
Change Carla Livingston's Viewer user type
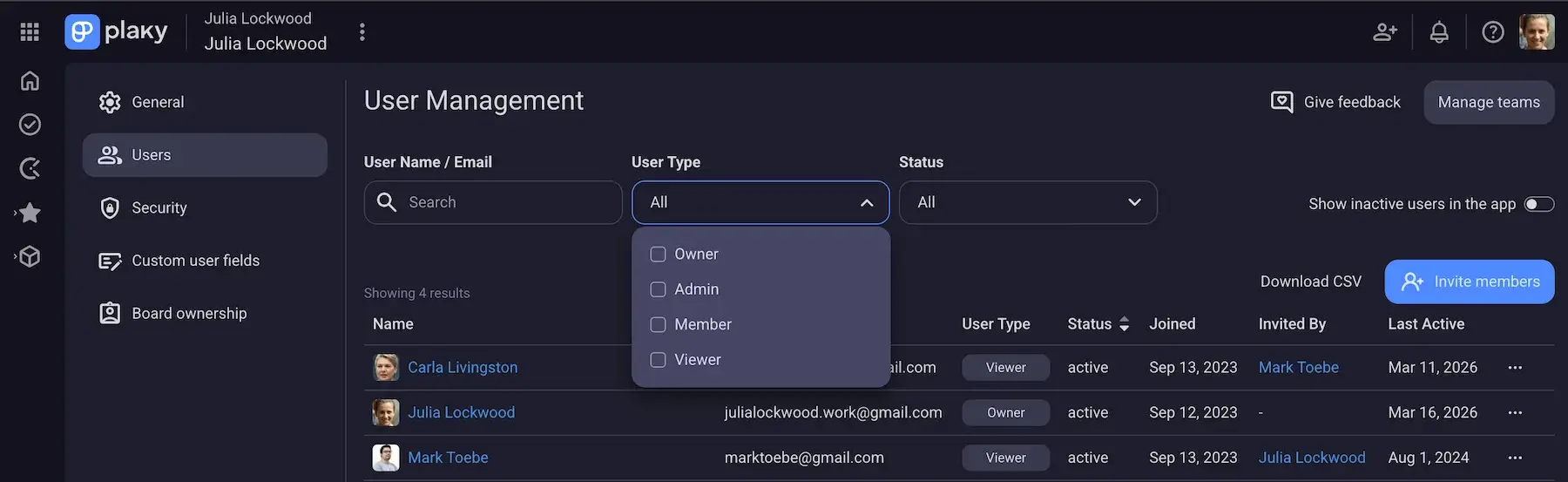(1006, 368)
